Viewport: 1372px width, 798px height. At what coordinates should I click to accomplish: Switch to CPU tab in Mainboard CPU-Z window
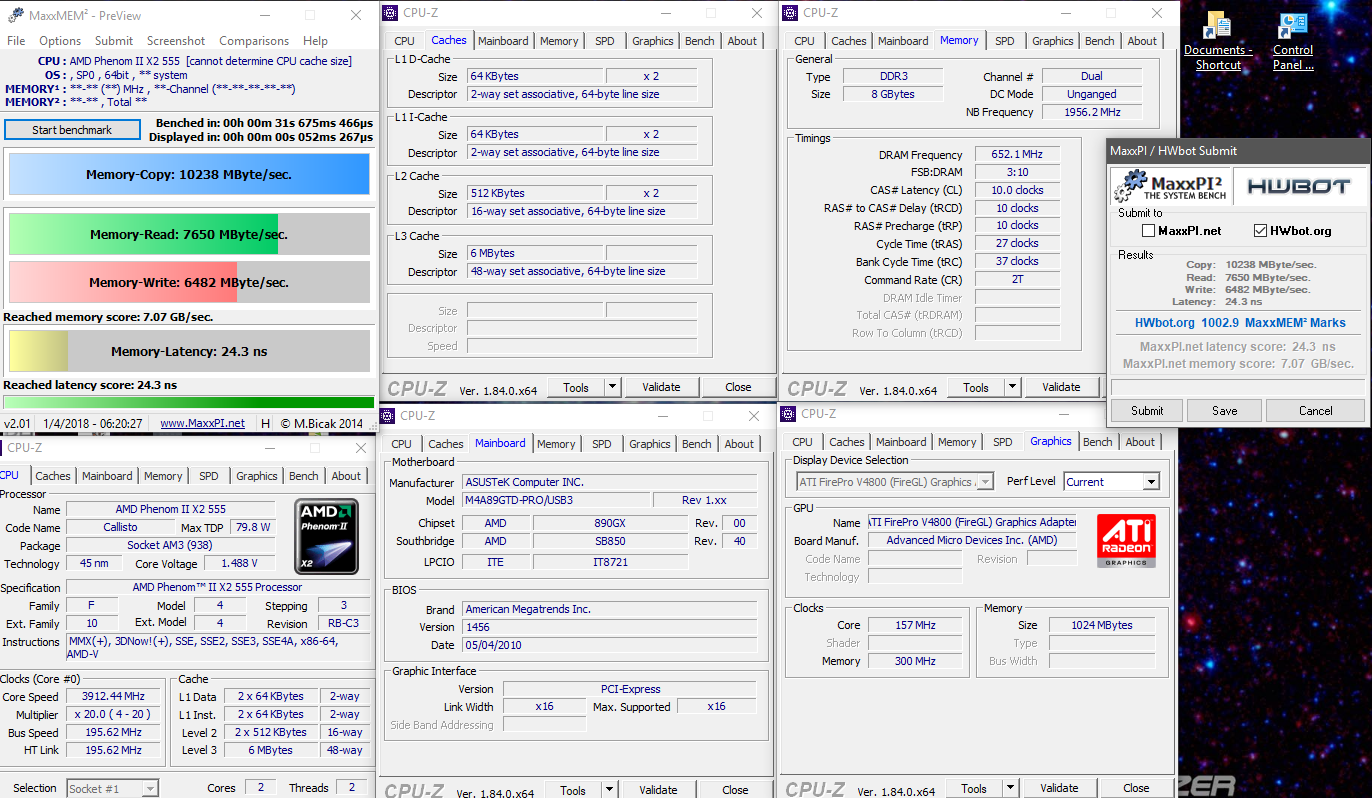[401, 444]
